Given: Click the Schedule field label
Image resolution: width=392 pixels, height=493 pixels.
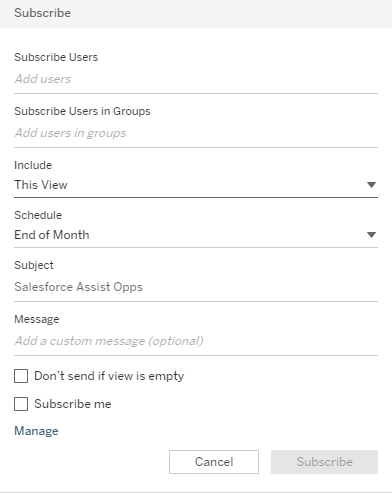Looking at the screenshot, I should (x=38, y=215).
